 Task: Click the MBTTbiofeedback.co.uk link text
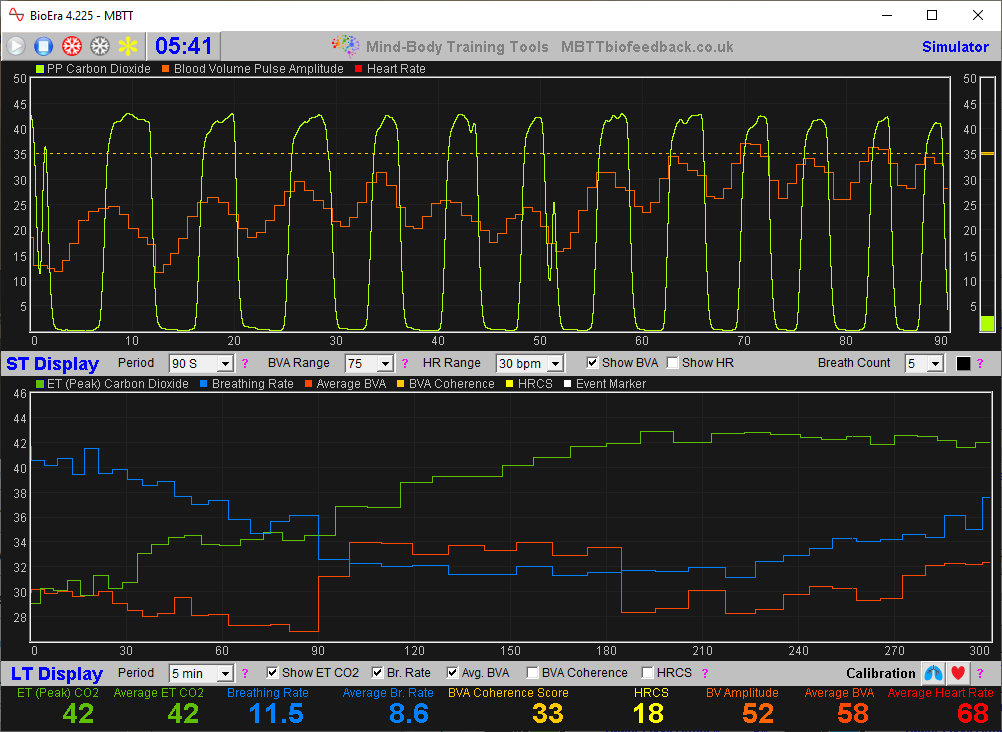(647, 47)
